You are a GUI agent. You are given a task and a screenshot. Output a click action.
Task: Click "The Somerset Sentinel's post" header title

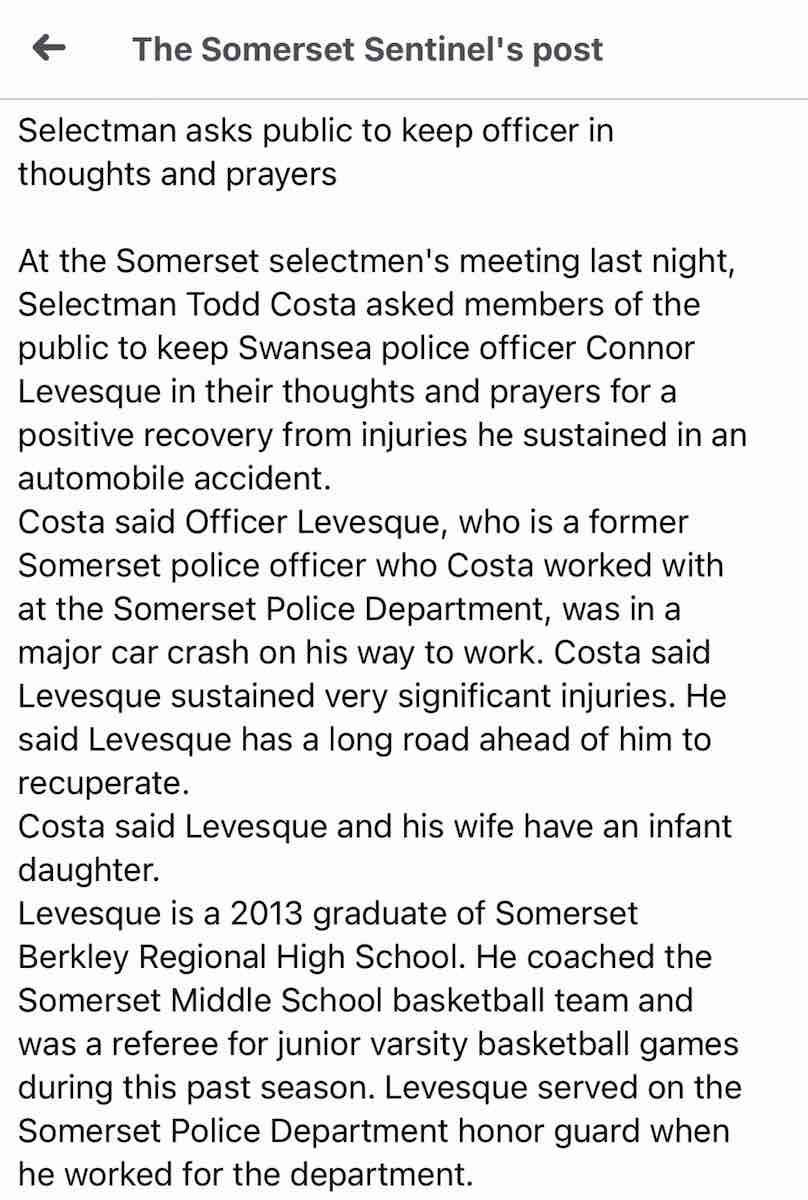[x=368, y=49]
